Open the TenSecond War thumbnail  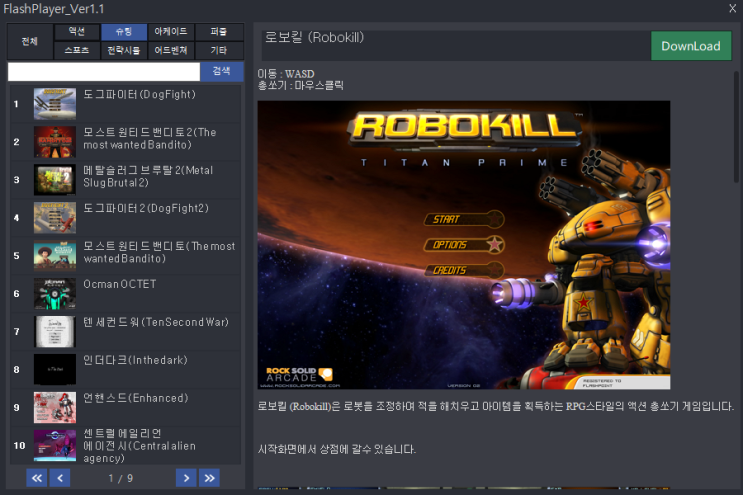[x=54, y=331]
